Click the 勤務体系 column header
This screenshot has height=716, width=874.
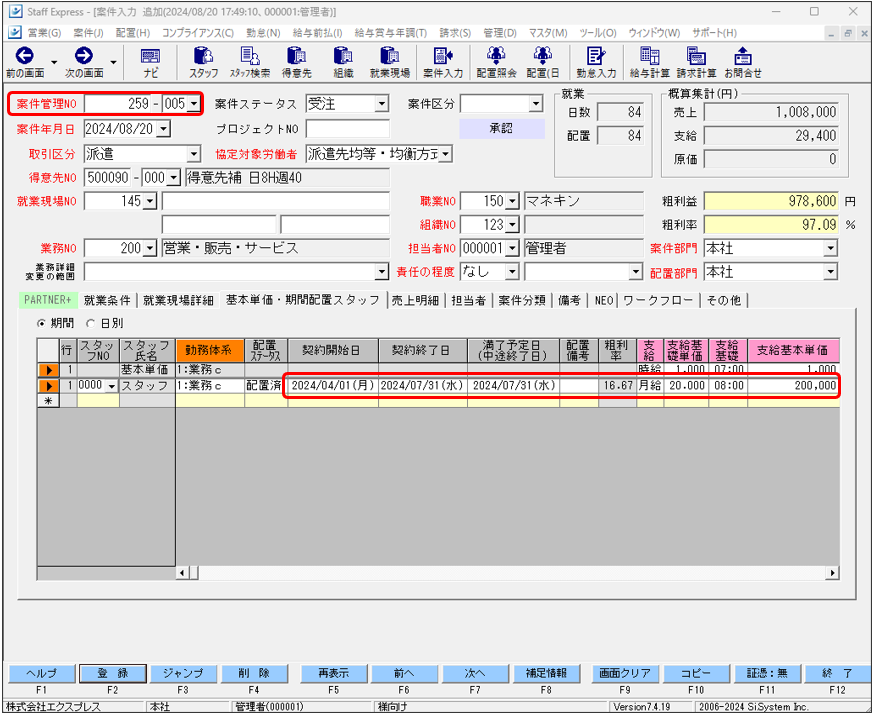[210, 350]
